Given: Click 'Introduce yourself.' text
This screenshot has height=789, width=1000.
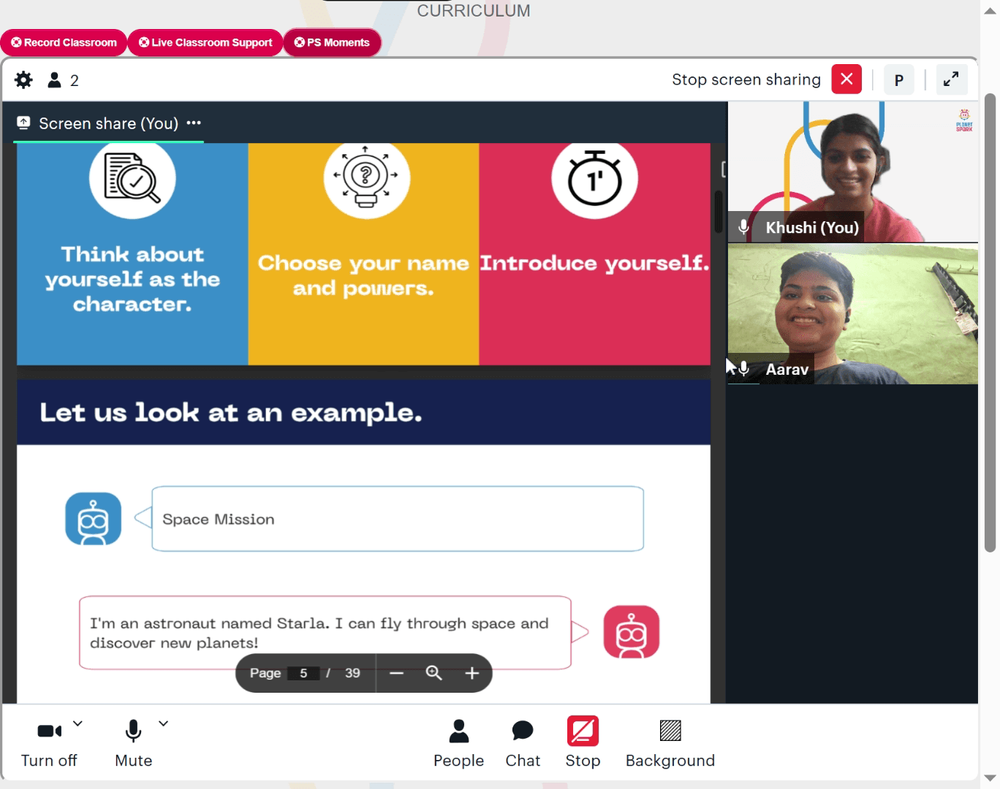Looking at the screenshot, I should pyautogui.click(x=594, y=263).
